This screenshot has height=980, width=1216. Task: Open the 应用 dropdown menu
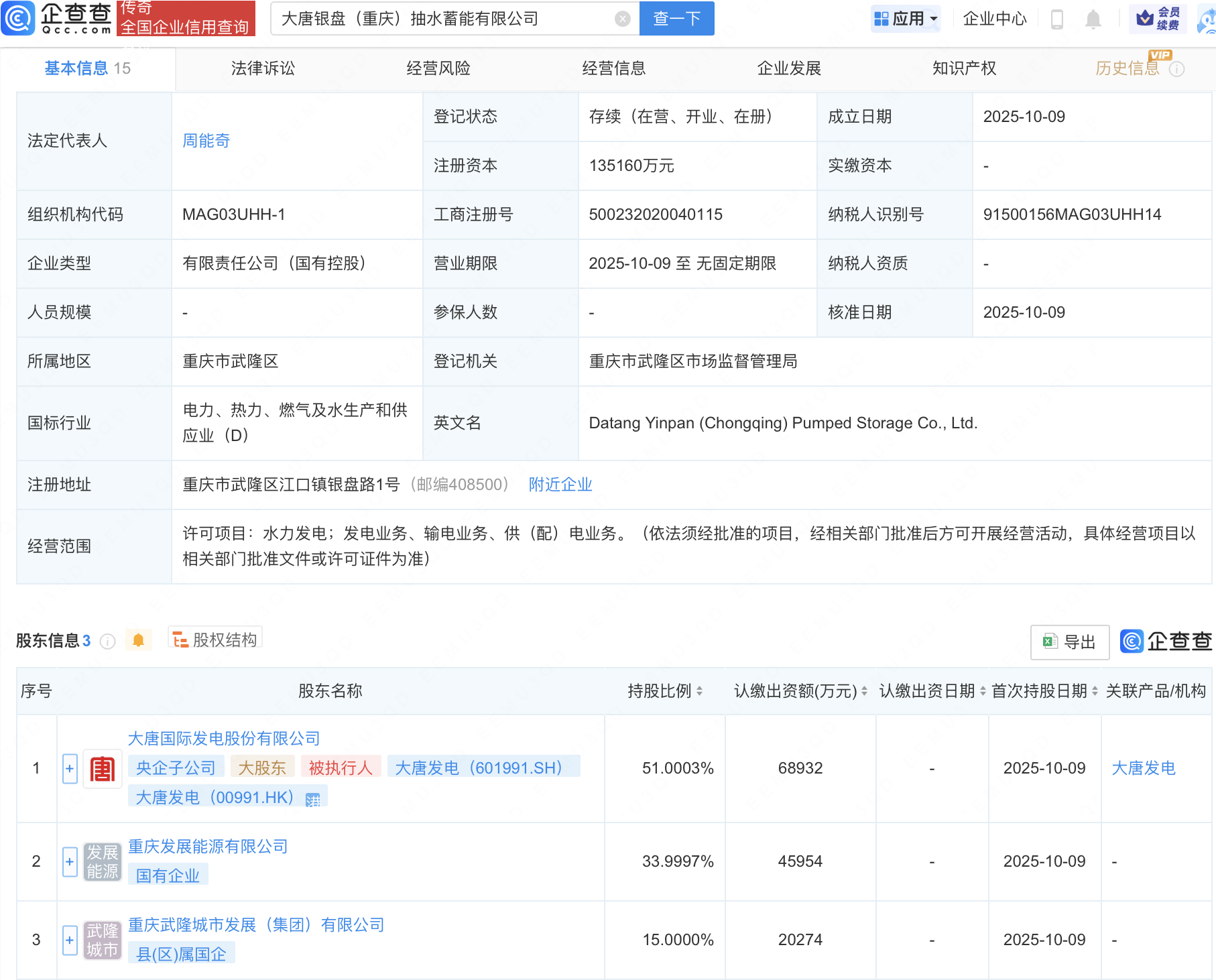906,19
